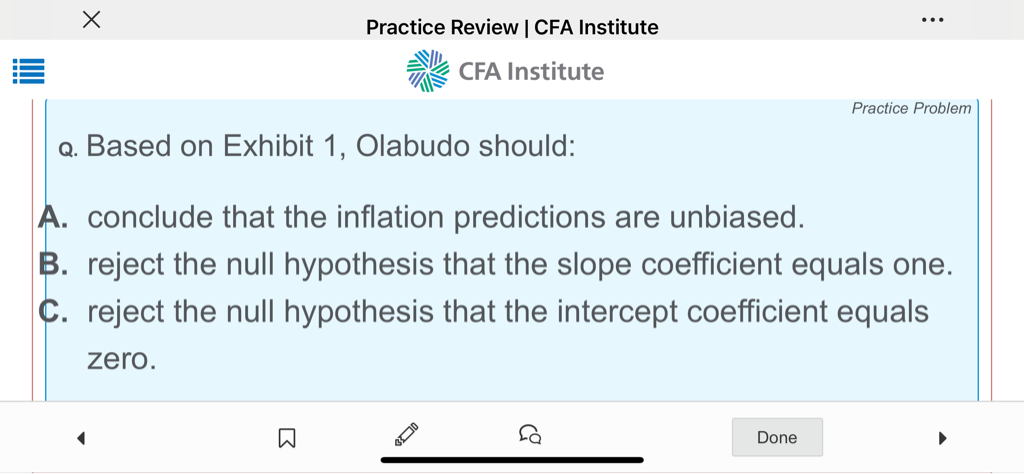1024x474 pixels.
Task: Bookmark this practice problem
Action: [286, 437]
